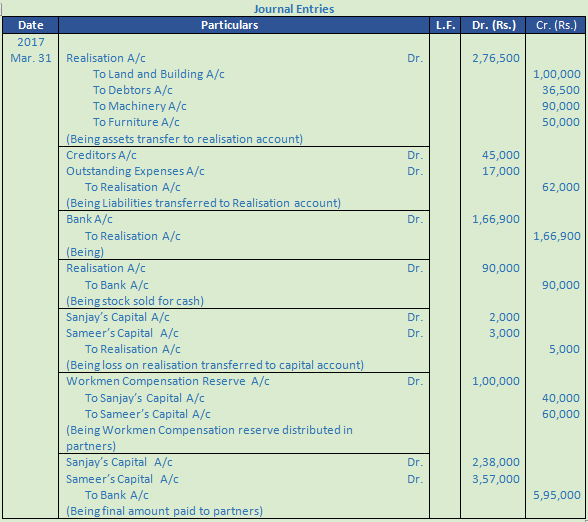The image size is (588, 522).
Task: Click the credit amount '5,000'
Action: point(564,349)
